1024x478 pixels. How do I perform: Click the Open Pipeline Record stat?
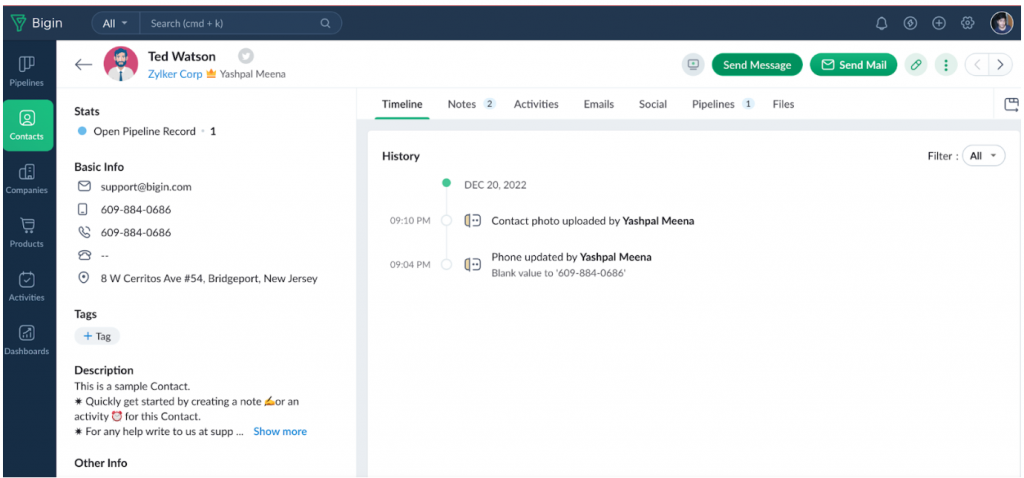146,131
